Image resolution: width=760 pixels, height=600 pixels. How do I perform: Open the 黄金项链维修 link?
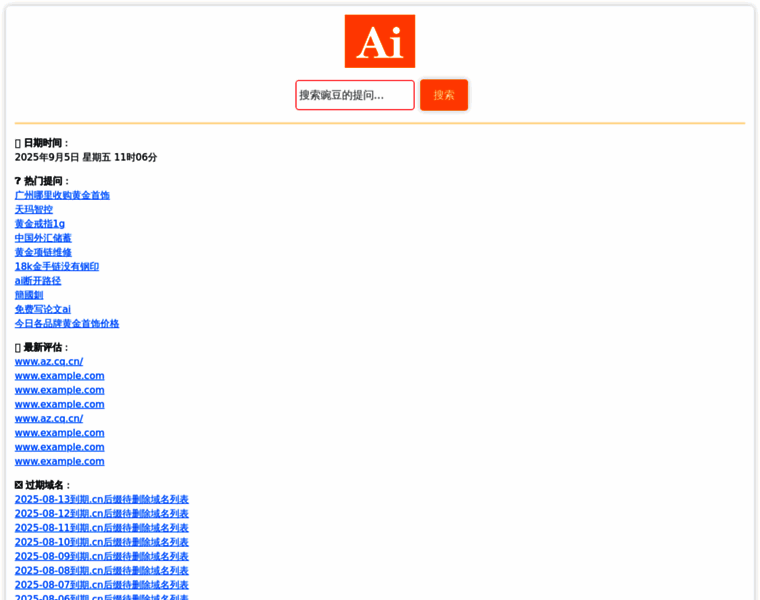(x=43, y=252)
